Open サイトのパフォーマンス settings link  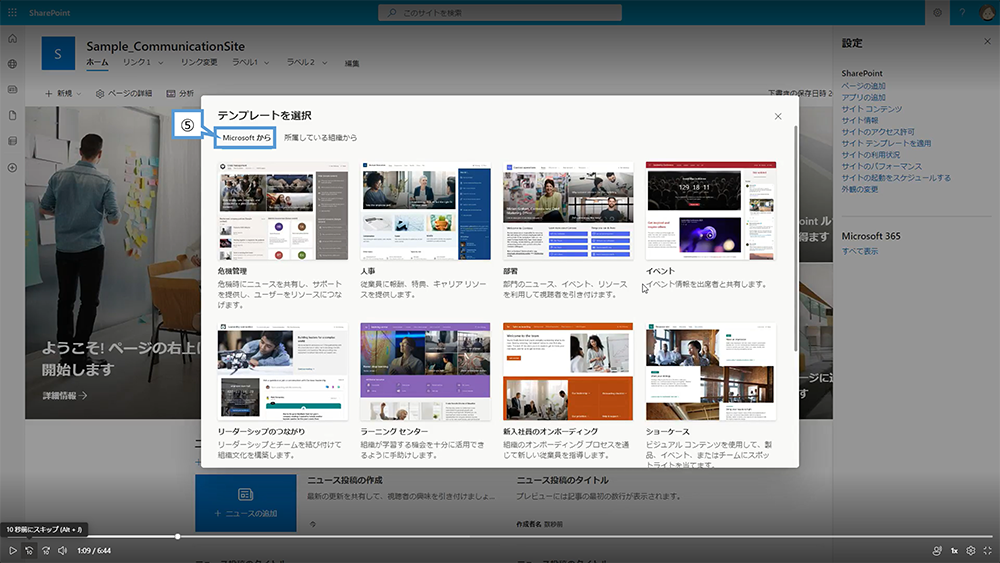pos(881,166)
